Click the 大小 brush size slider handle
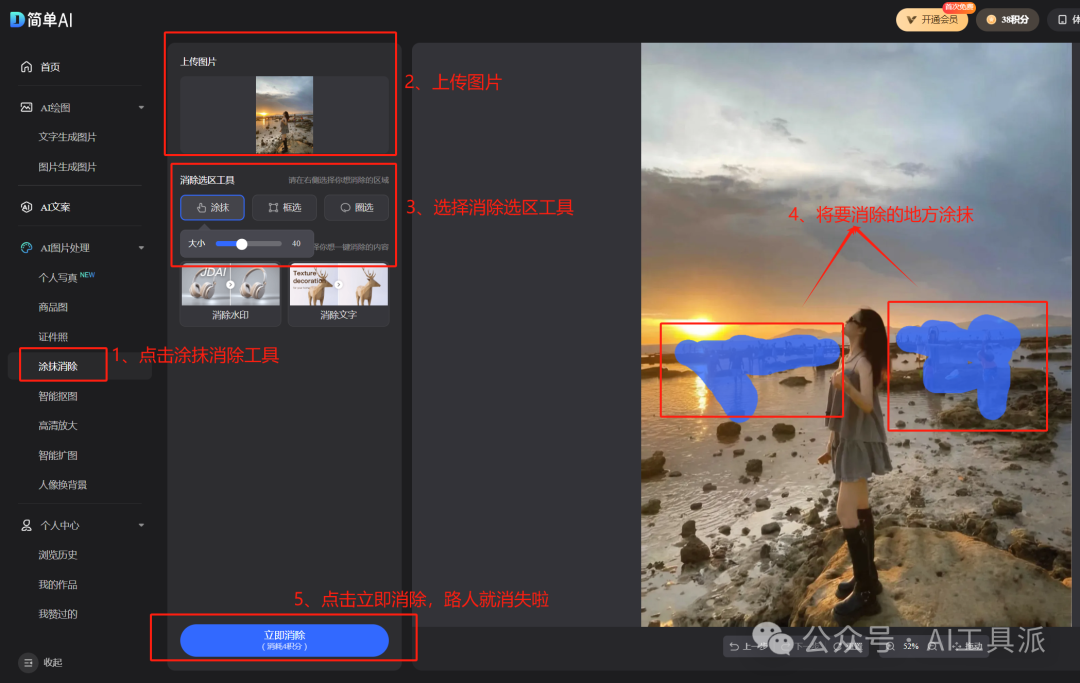 (x=242, y=244)
